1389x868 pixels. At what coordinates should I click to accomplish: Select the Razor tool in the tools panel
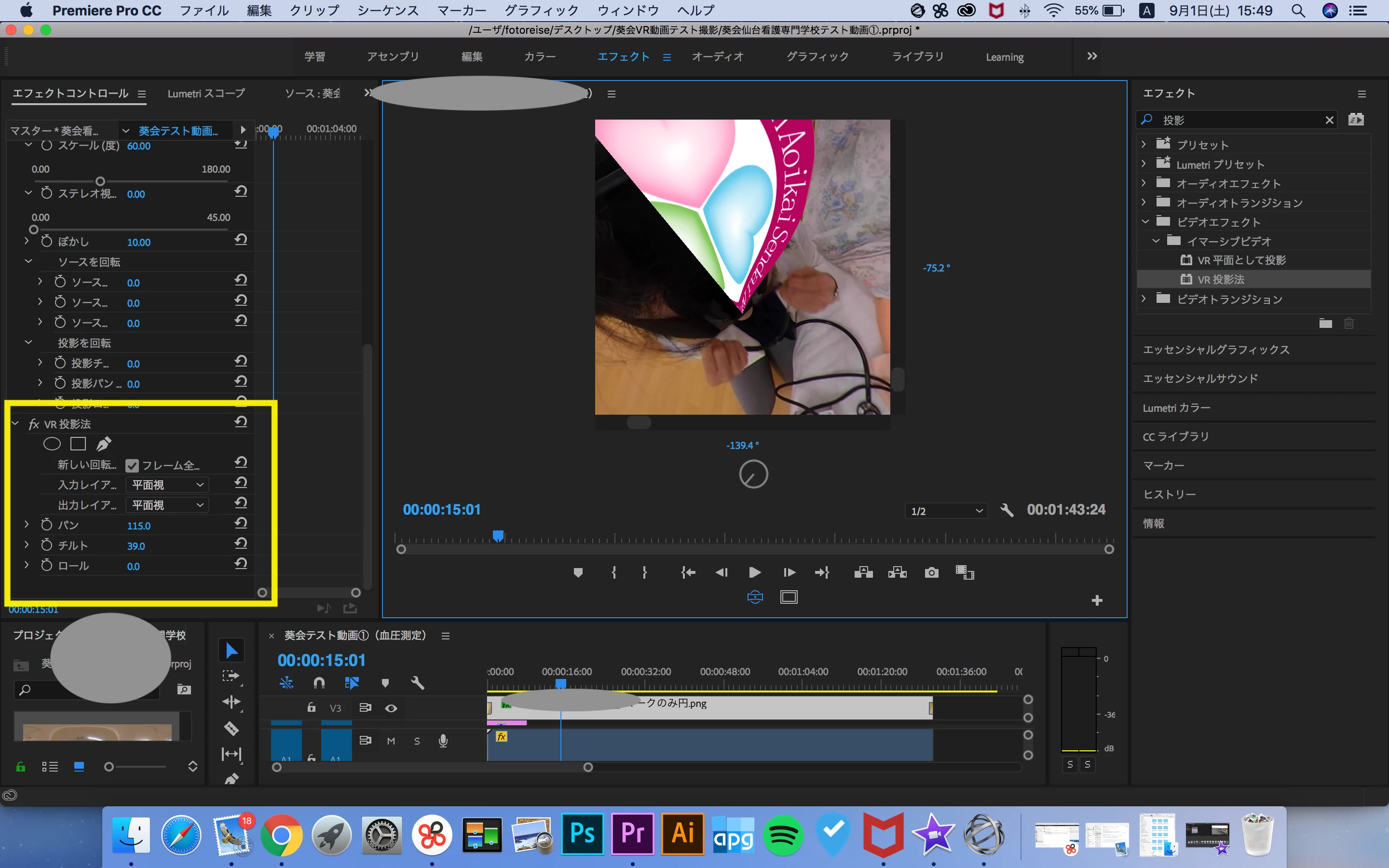point(231,728)
